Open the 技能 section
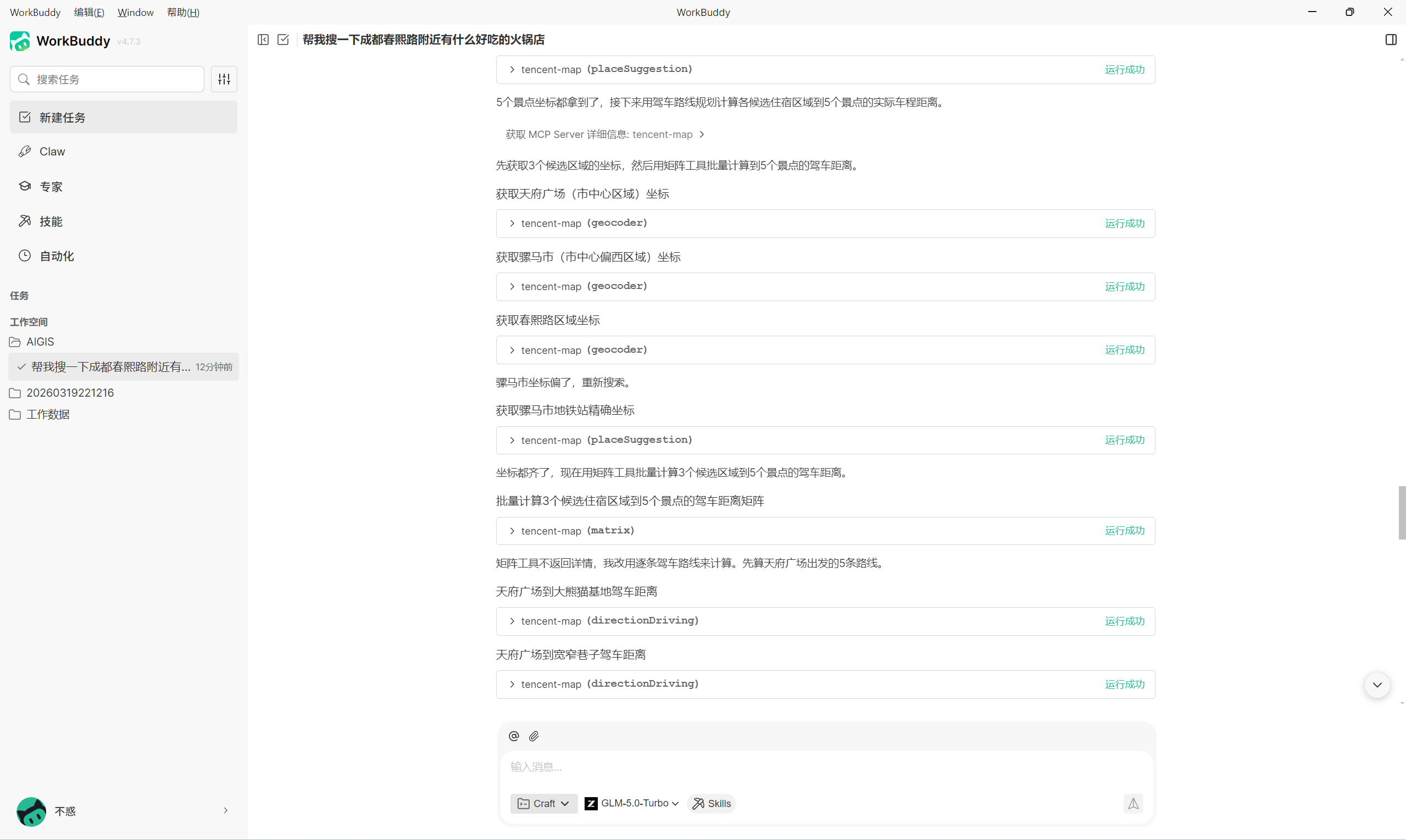The width and height of the screenshot is (1406, 840). click(124, 221)
